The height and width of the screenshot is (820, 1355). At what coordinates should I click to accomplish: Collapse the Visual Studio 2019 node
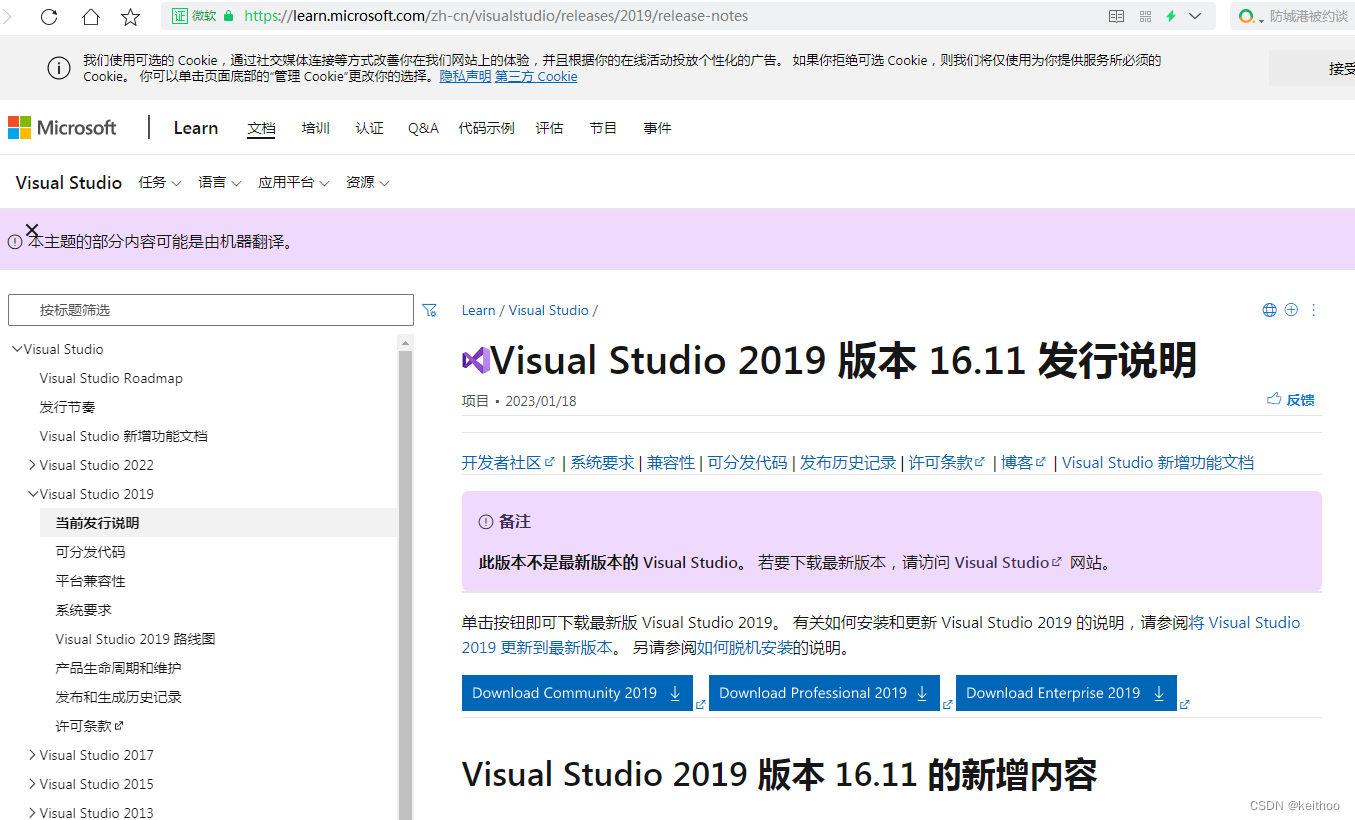pyautogui.click(x=33, y=494)
